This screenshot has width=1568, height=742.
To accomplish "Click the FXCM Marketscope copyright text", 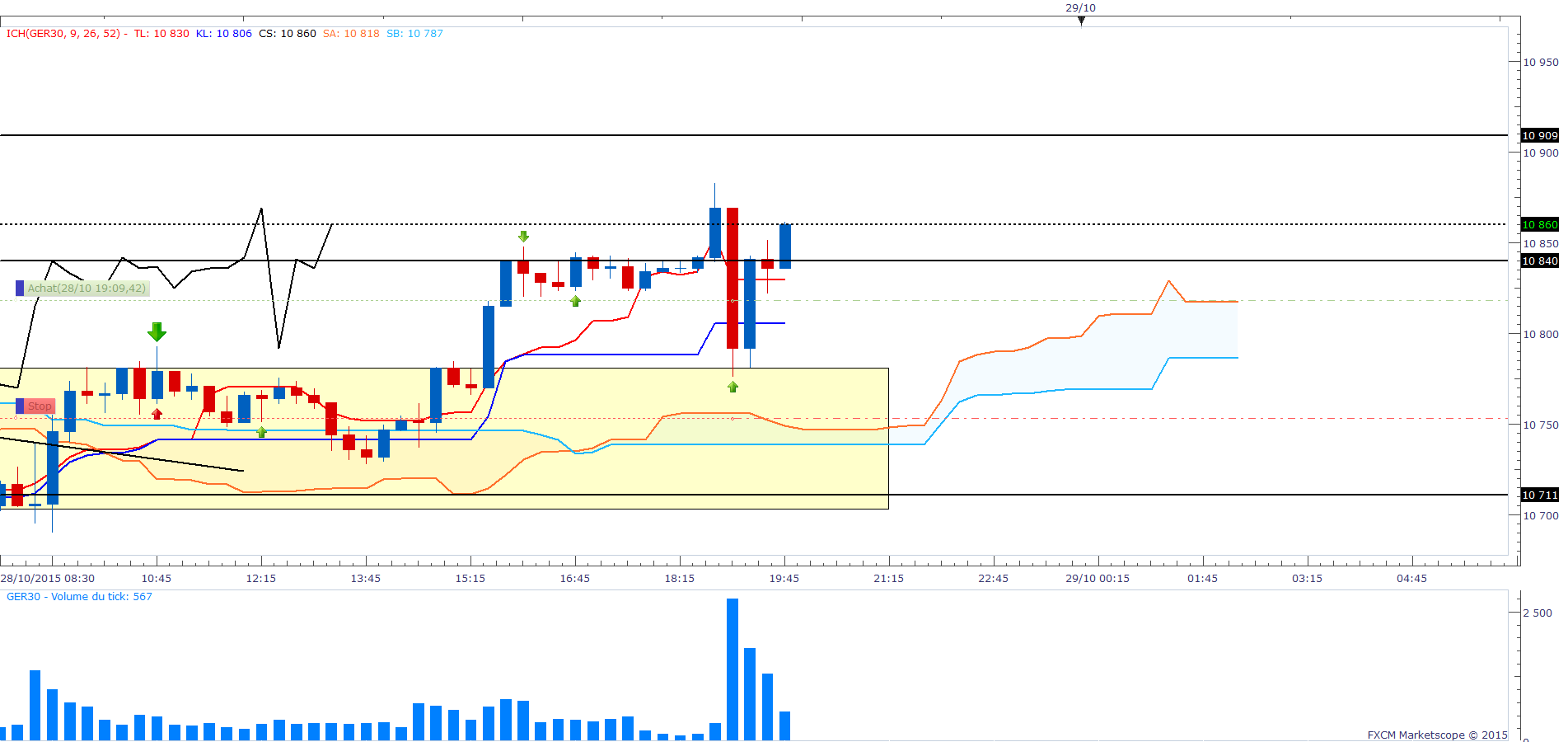I will [x=1437, y=735].
